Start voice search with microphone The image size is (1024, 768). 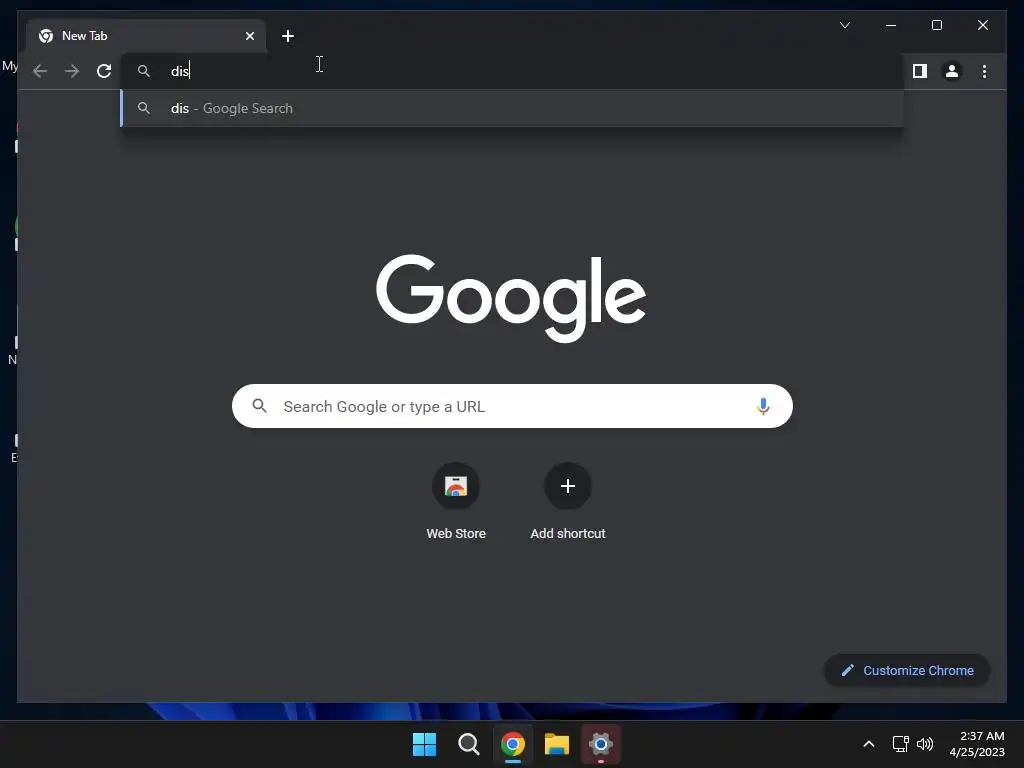(x=763, y=406)
